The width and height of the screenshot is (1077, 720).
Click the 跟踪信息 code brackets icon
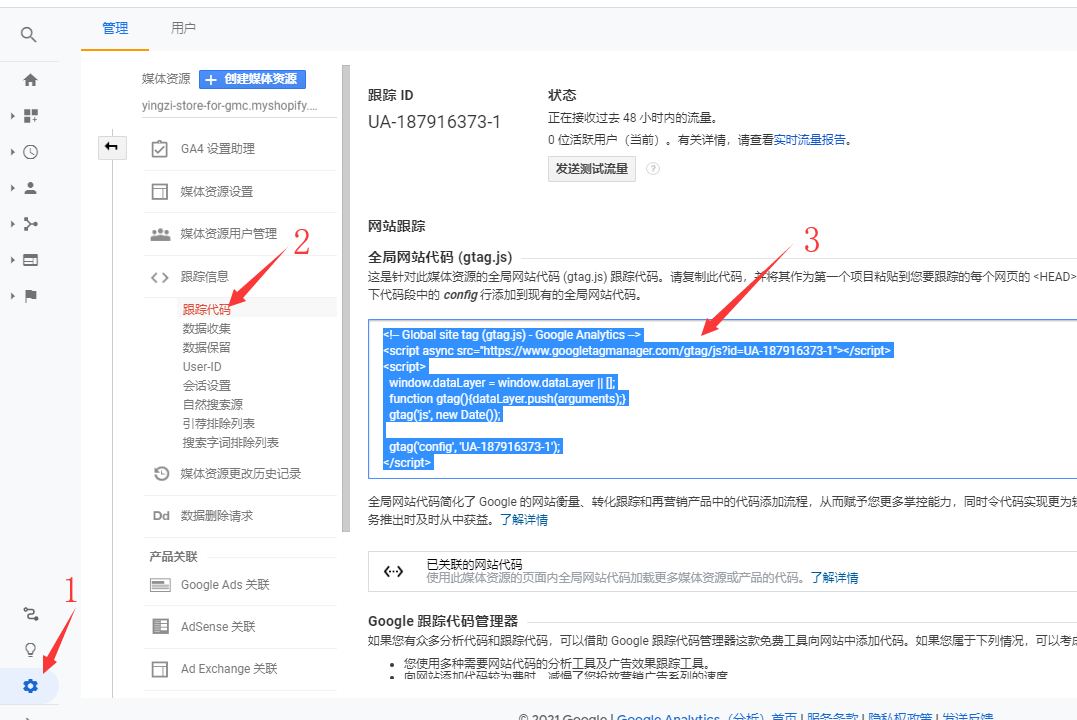(159, 277)
